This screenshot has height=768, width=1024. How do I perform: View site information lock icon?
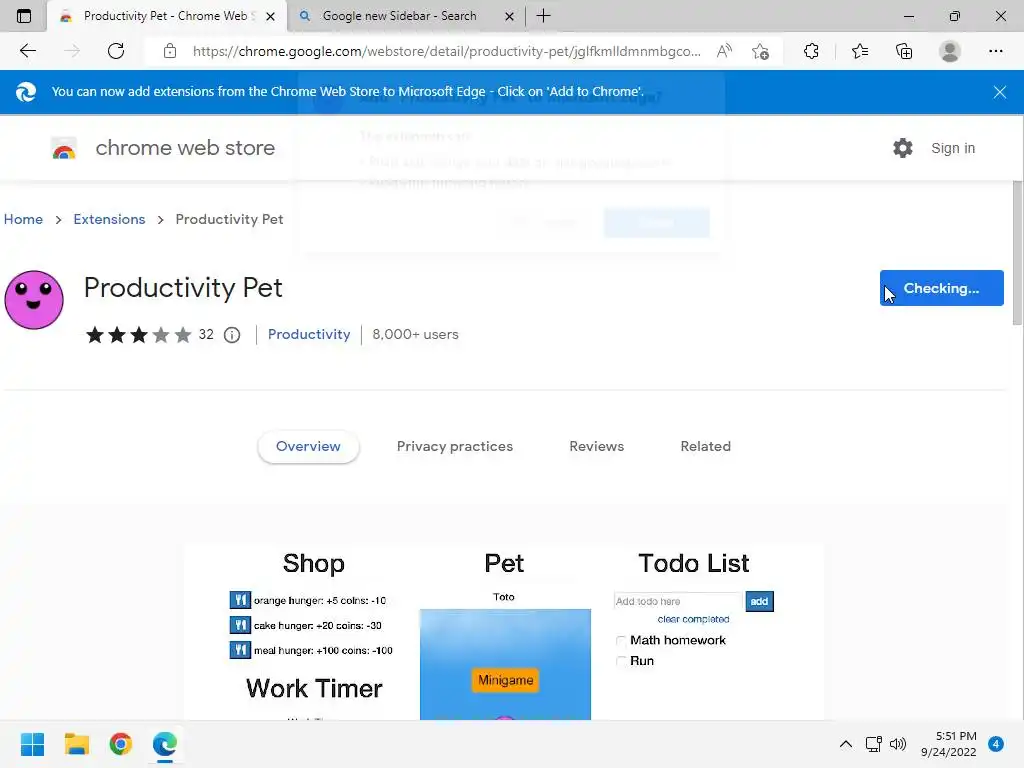point(170,51)
